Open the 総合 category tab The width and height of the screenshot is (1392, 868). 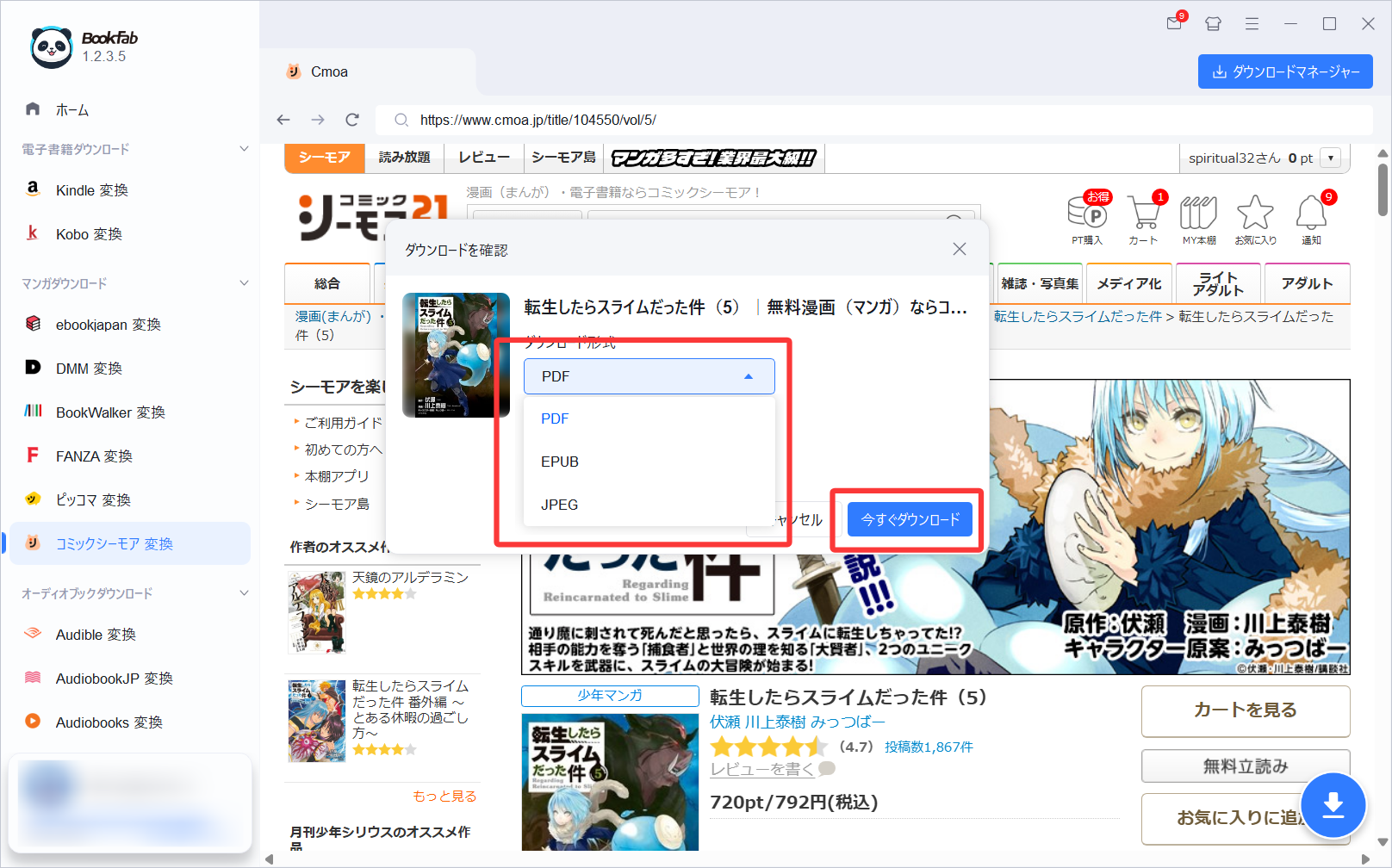point(327,283)
